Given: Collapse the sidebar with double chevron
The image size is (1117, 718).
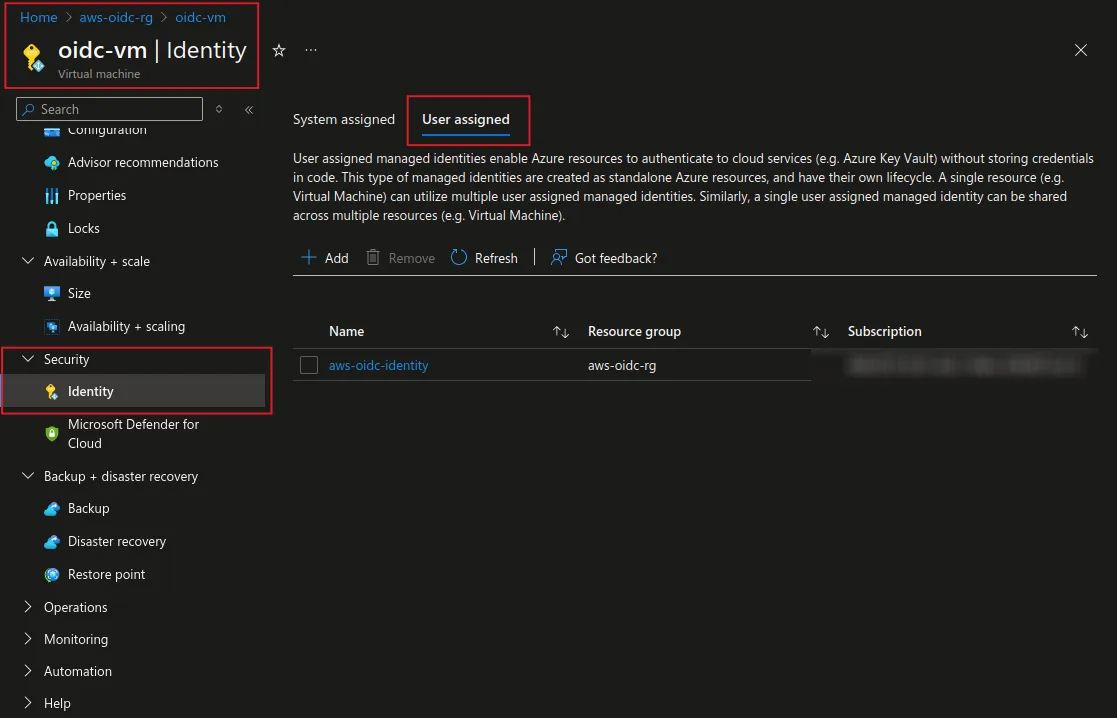Looking at the screenshot, I should point(249,110).
